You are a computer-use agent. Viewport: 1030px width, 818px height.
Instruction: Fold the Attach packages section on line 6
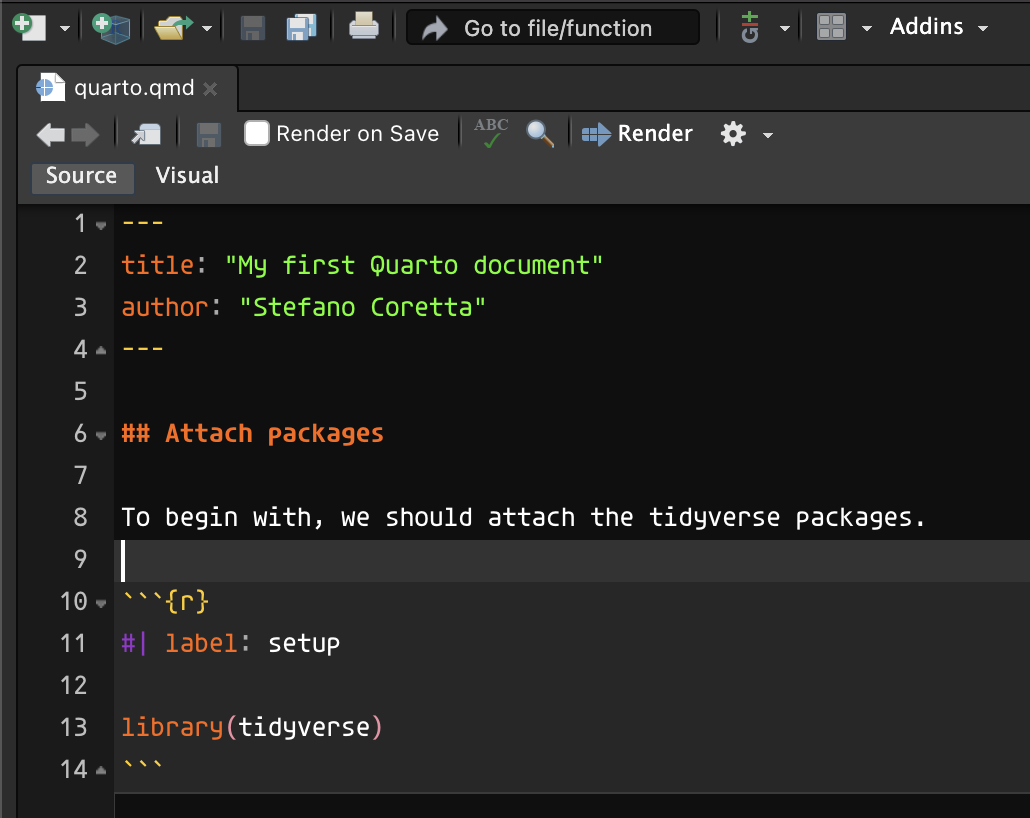pyautogui.click(x=101, y=435)
